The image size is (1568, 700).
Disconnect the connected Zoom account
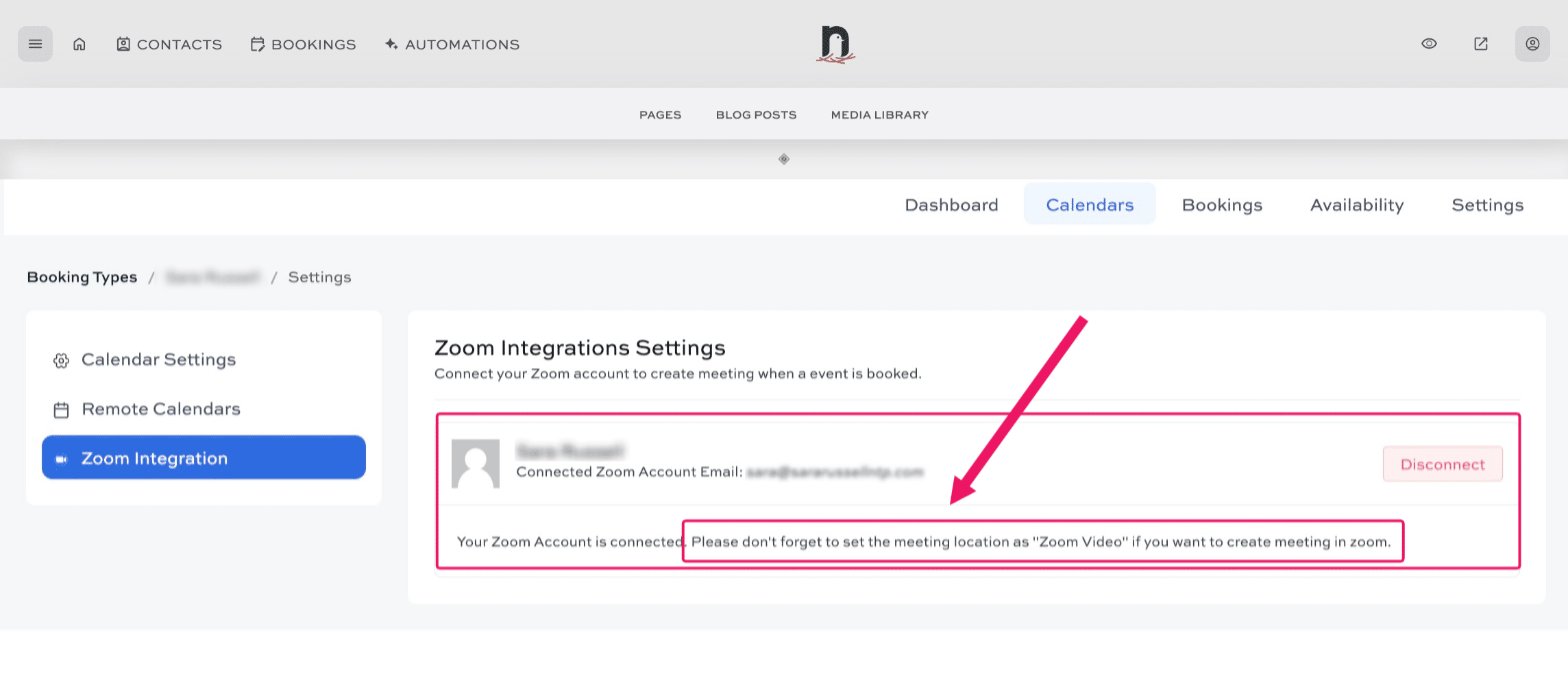click(1443, 464)
